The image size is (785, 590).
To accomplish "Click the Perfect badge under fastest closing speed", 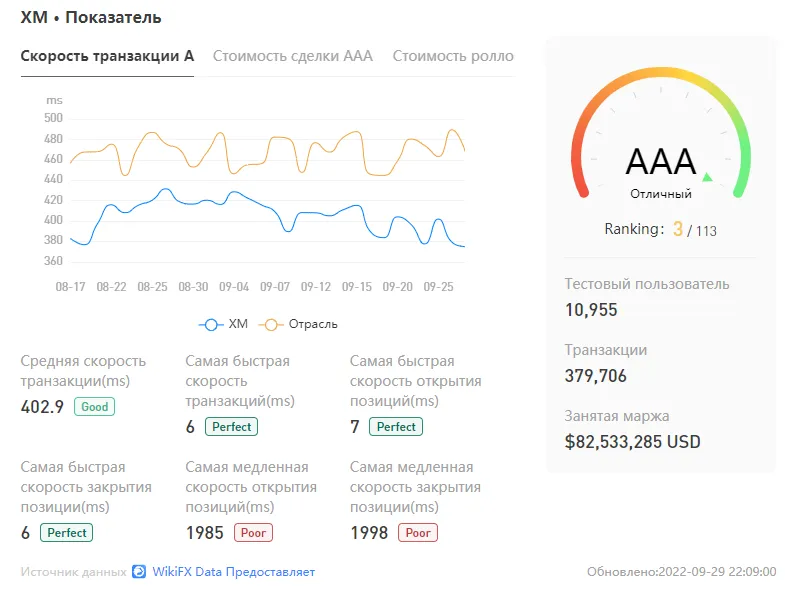I will pyautogui.click(x=67, y=532).
